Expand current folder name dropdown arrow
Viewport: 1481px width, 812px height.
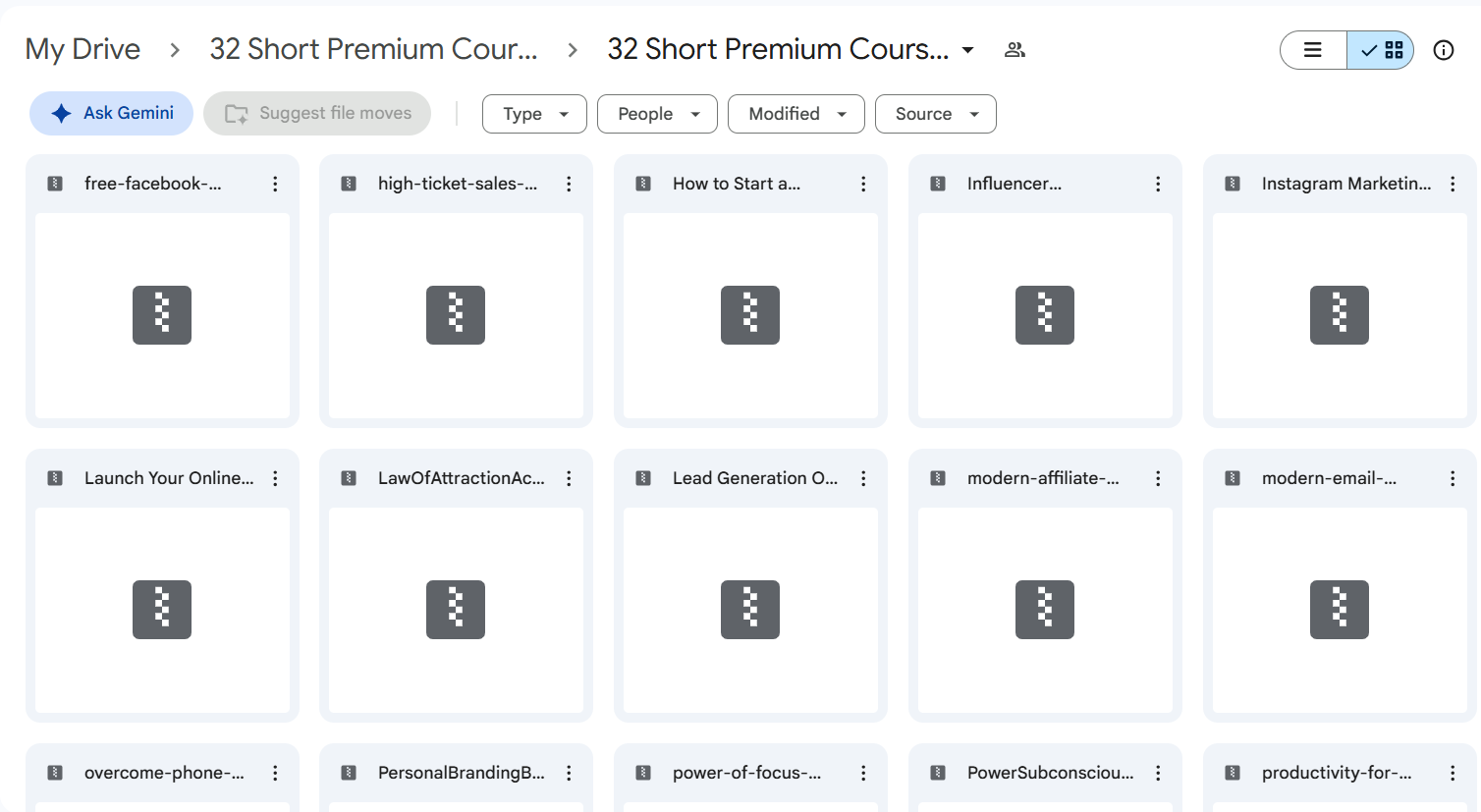968,50
